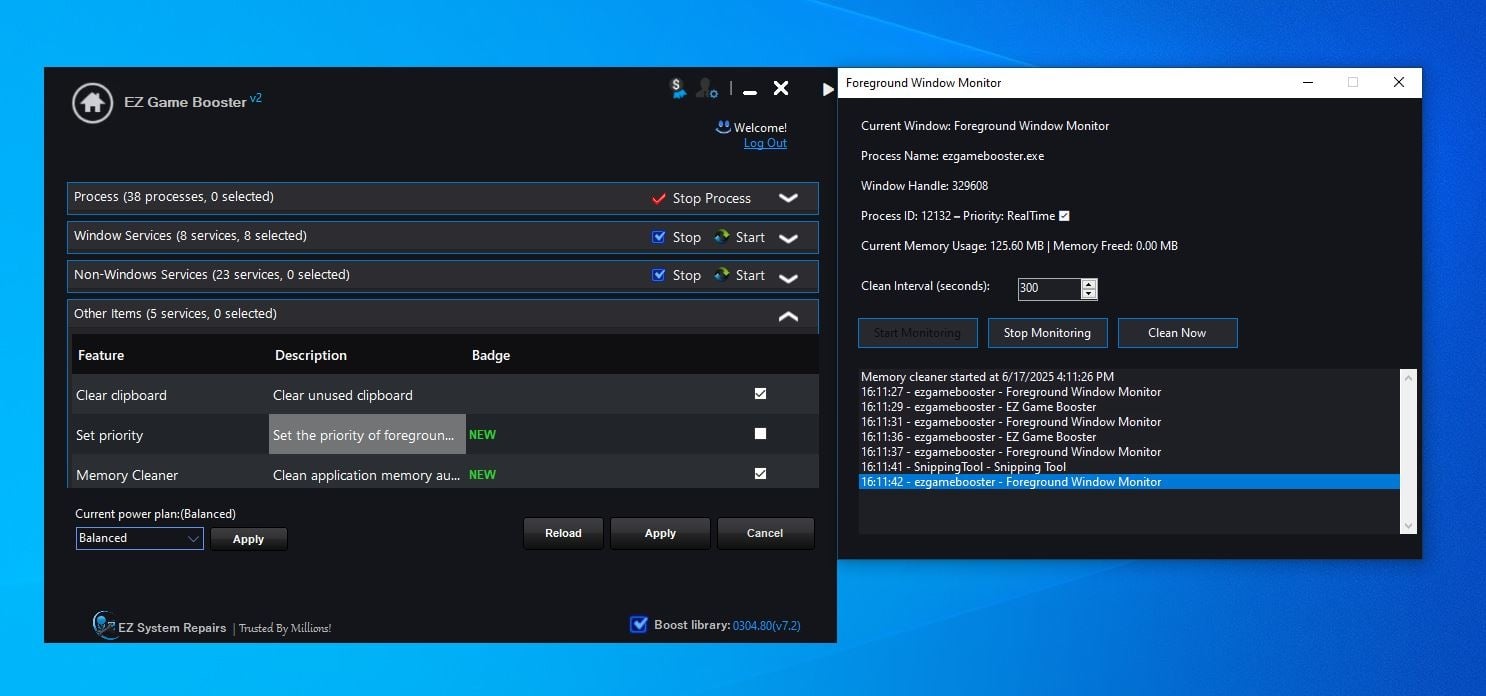Viewport: 1486px width, 696px height.
Task: Click the Window Handle: 329608 label
Action: pos(924,186)
